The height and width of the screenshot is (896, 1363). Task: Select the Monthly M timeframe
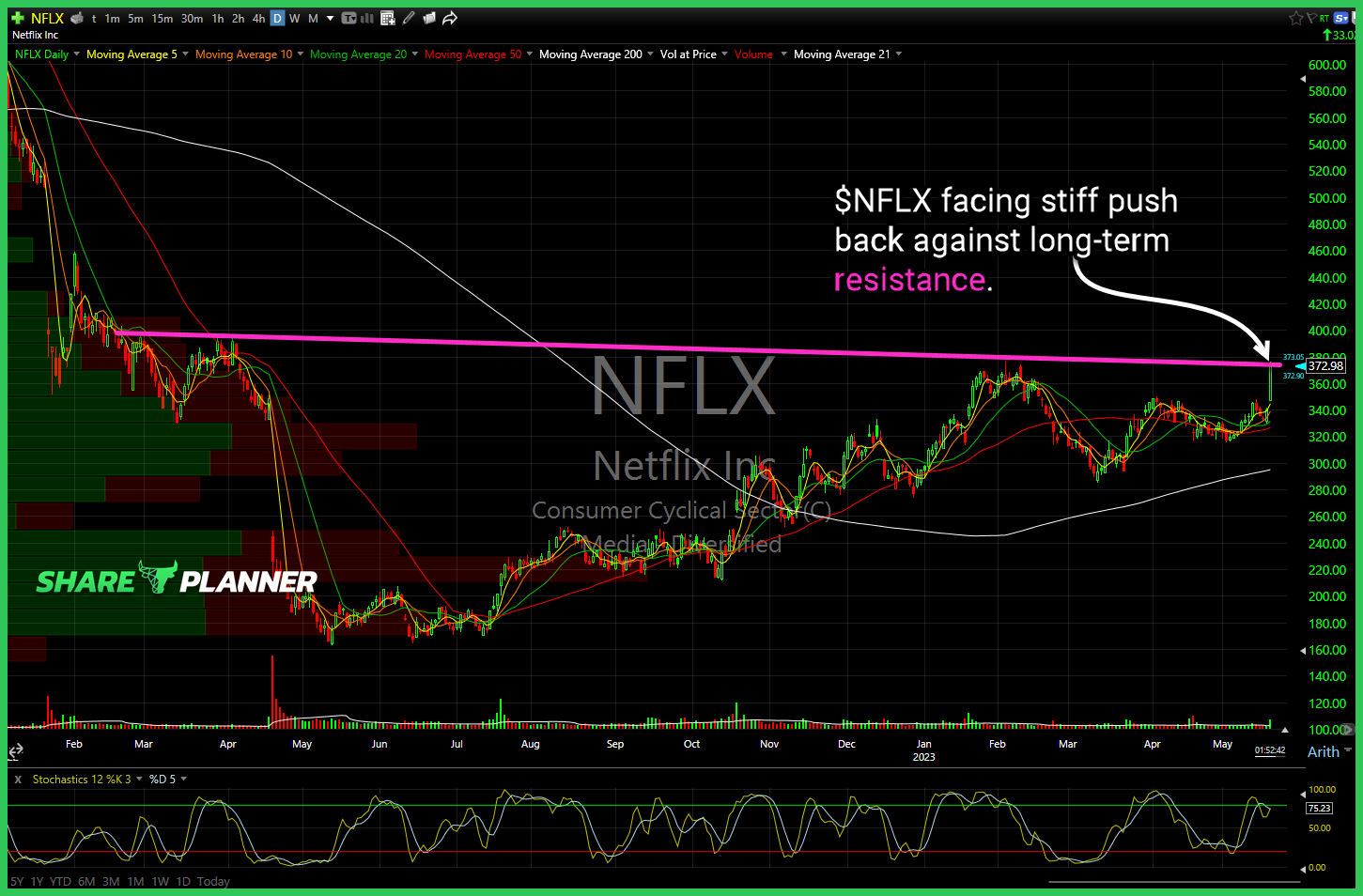click(x=313, y=18)
